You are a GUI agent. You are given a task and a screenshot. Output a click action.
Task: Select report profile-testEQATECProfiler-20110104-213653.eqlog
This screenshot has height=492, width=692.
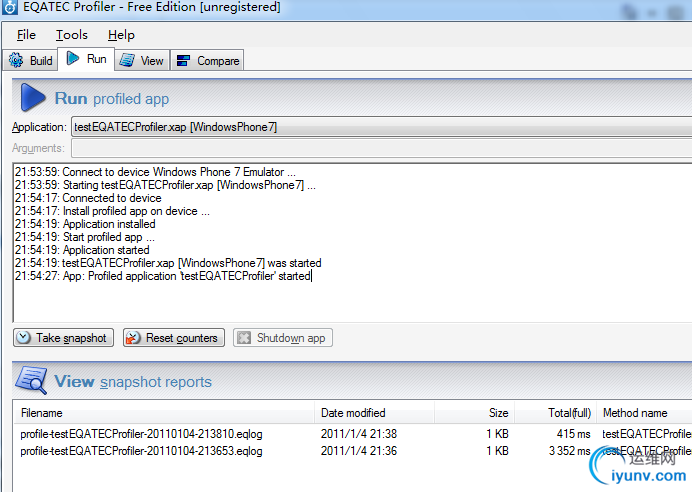point(141,451)
